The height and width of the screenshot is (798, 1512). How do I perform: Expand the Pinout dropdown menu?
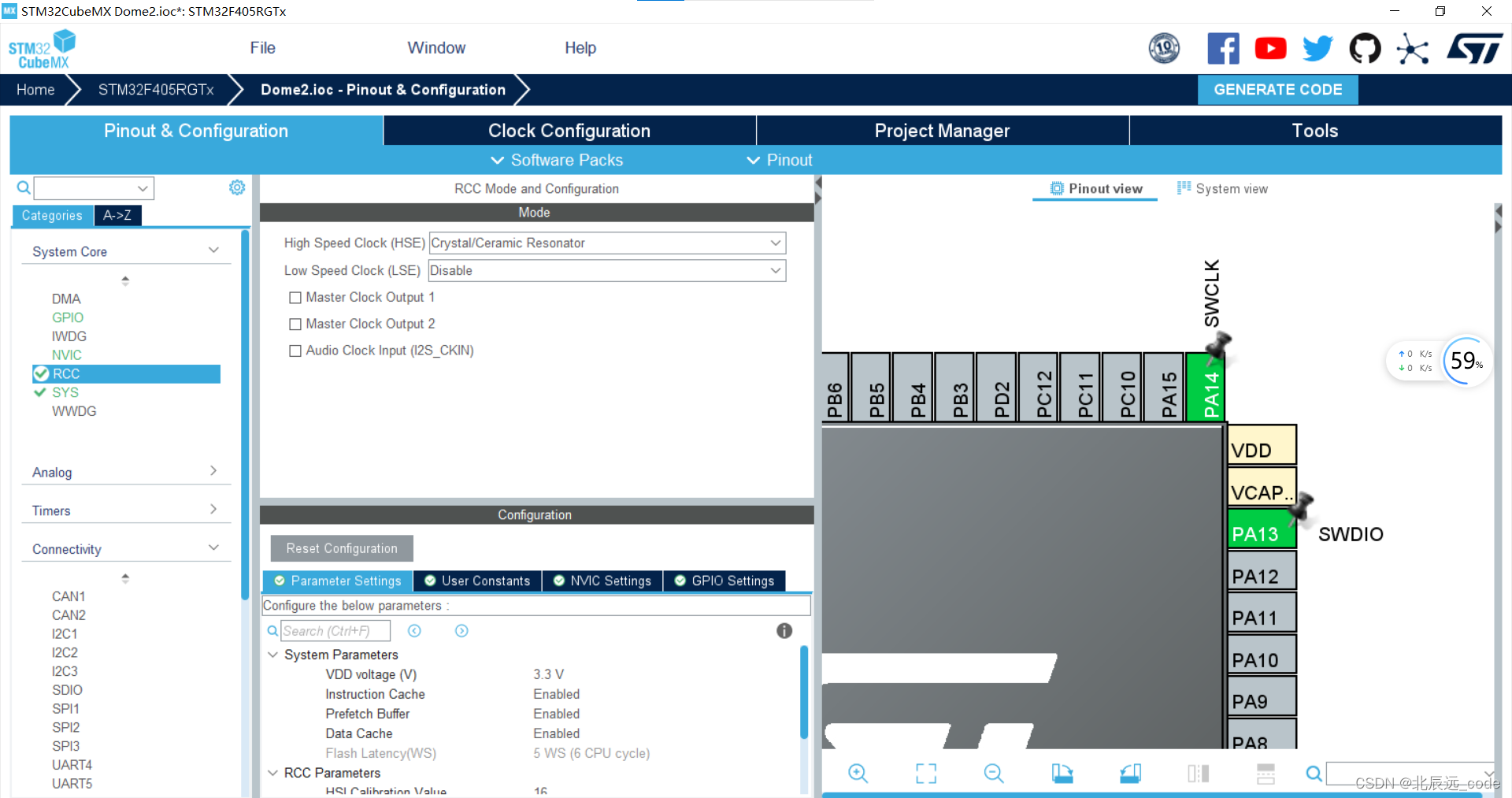click(x=779, y=160)
